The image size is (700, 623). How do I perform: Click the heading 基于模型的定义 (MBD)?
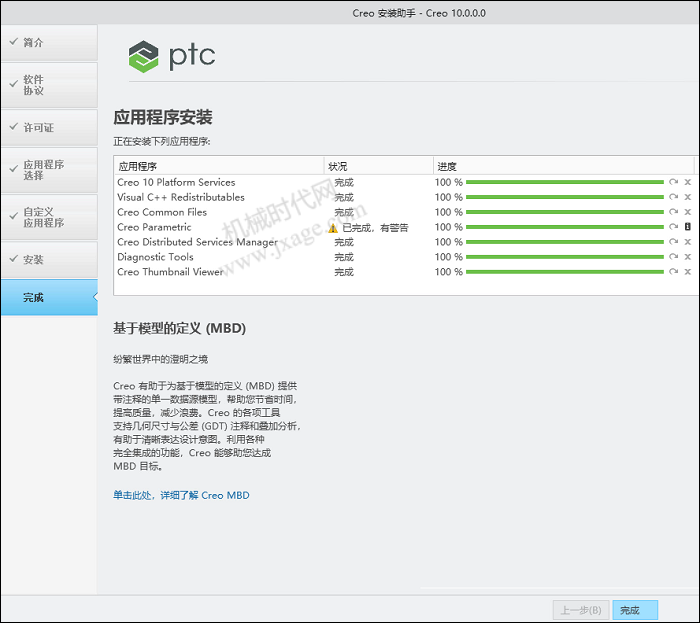[x=179, y=328]
